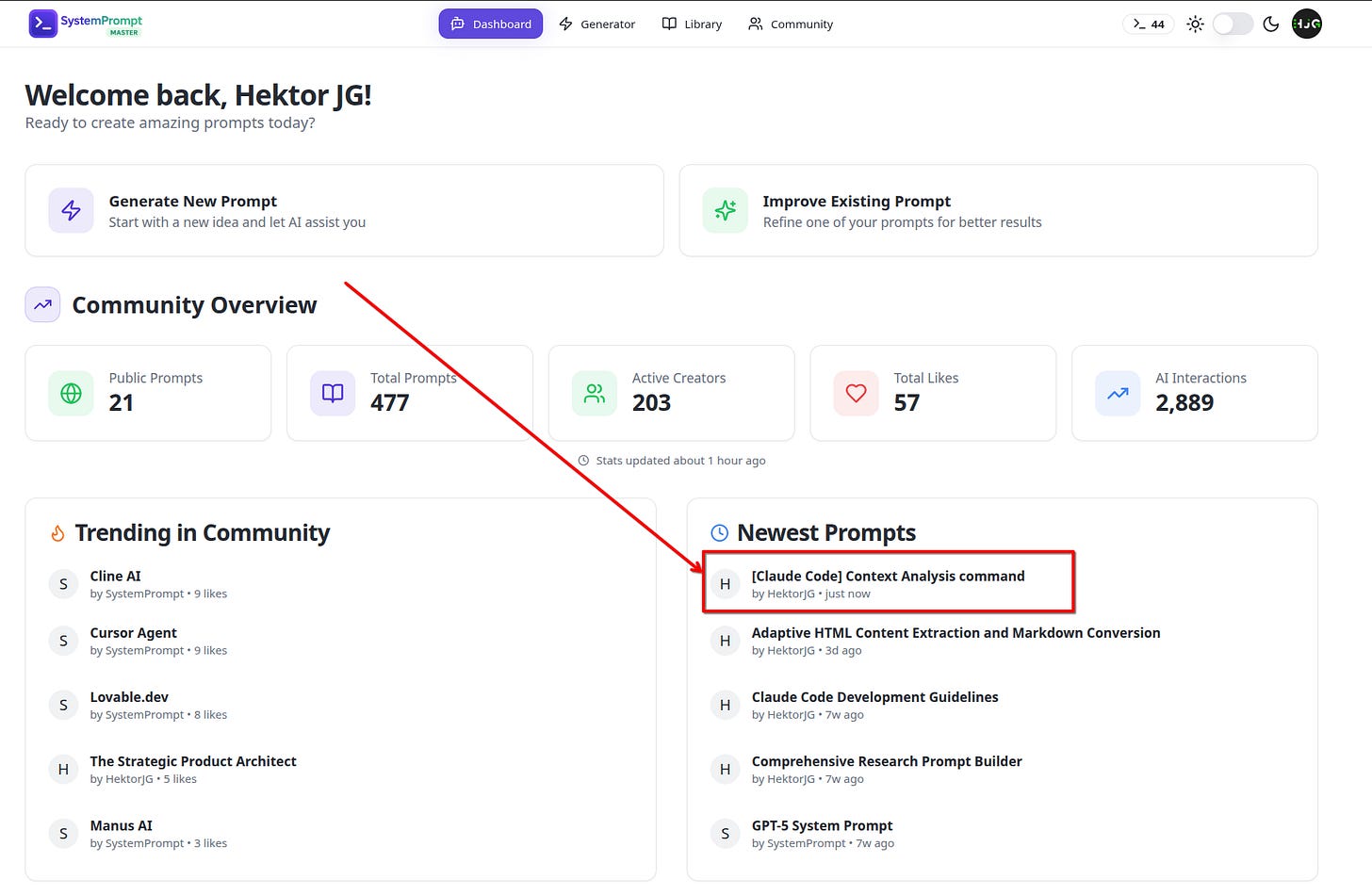The image size is (1372, 895).
Task: Click the AI Interactions value 2,889
Action: [x=1184, y=403]
